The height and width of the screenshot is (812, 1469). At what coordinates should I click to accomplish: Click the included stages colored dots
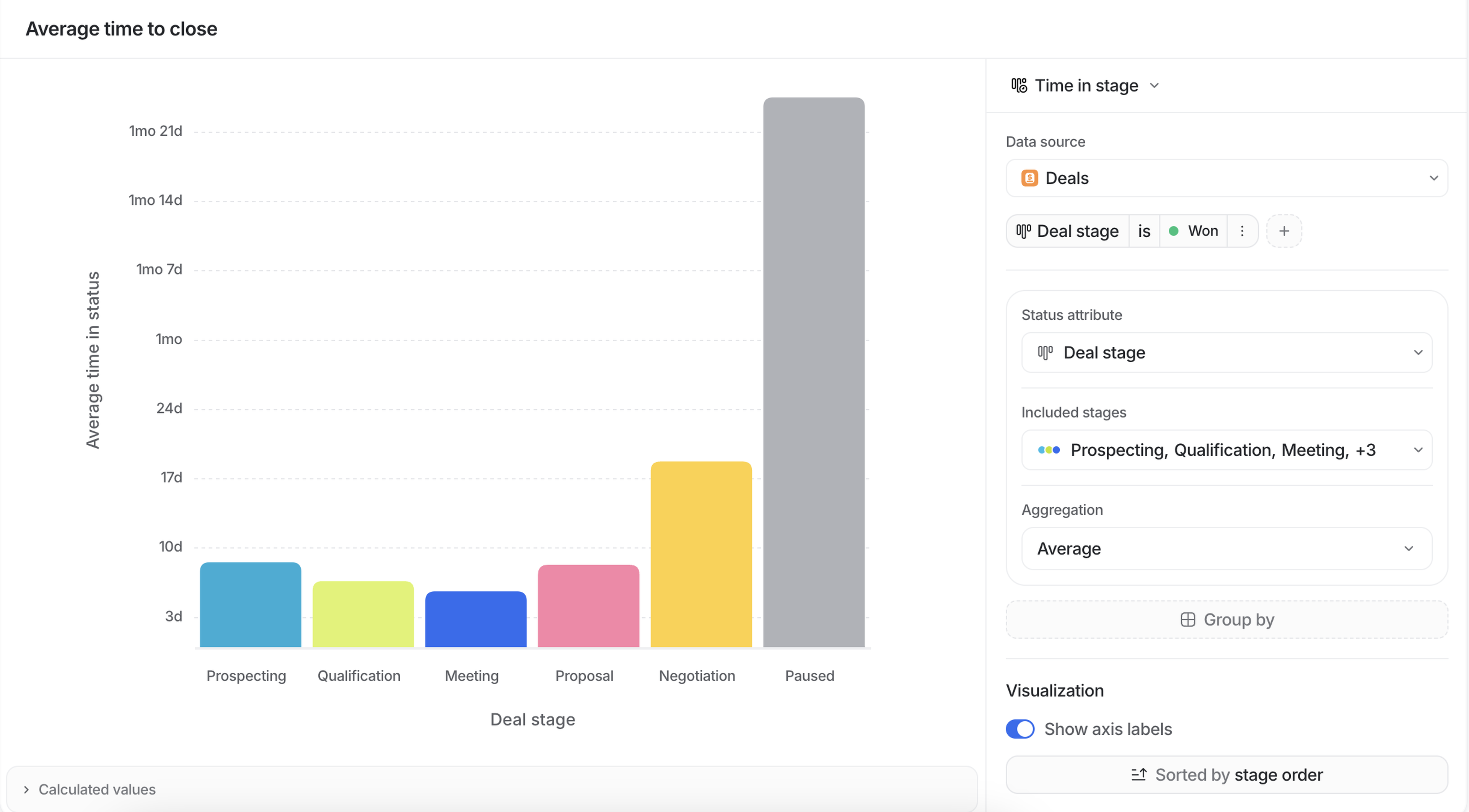coord(1049,450)
